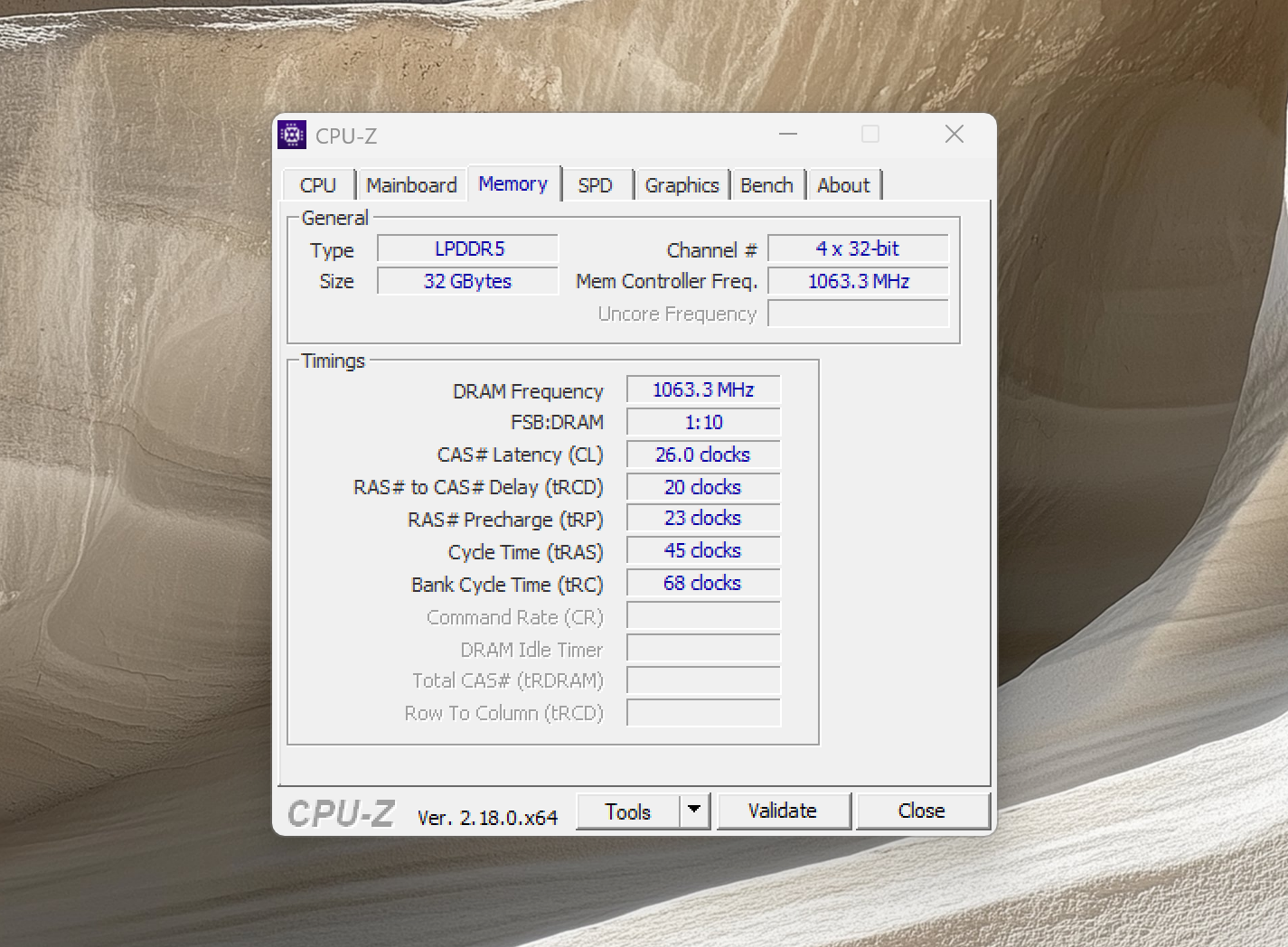
Task: Minimize the CPU-Z window
Action: point(788,135)
